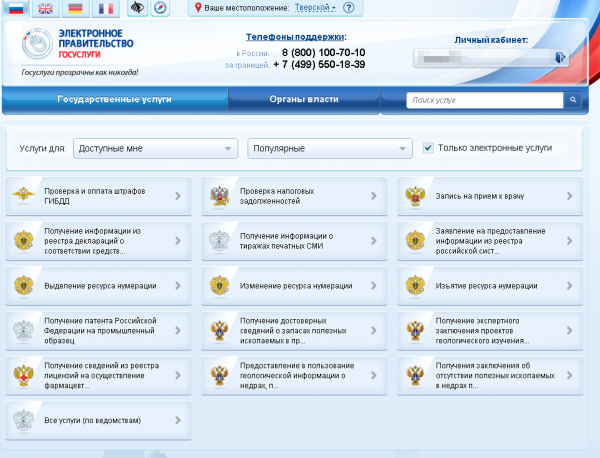Expand arrow on Изменение ресурса нумерации
This screenshot has height=458, width=600.
[x=374, y=285]
